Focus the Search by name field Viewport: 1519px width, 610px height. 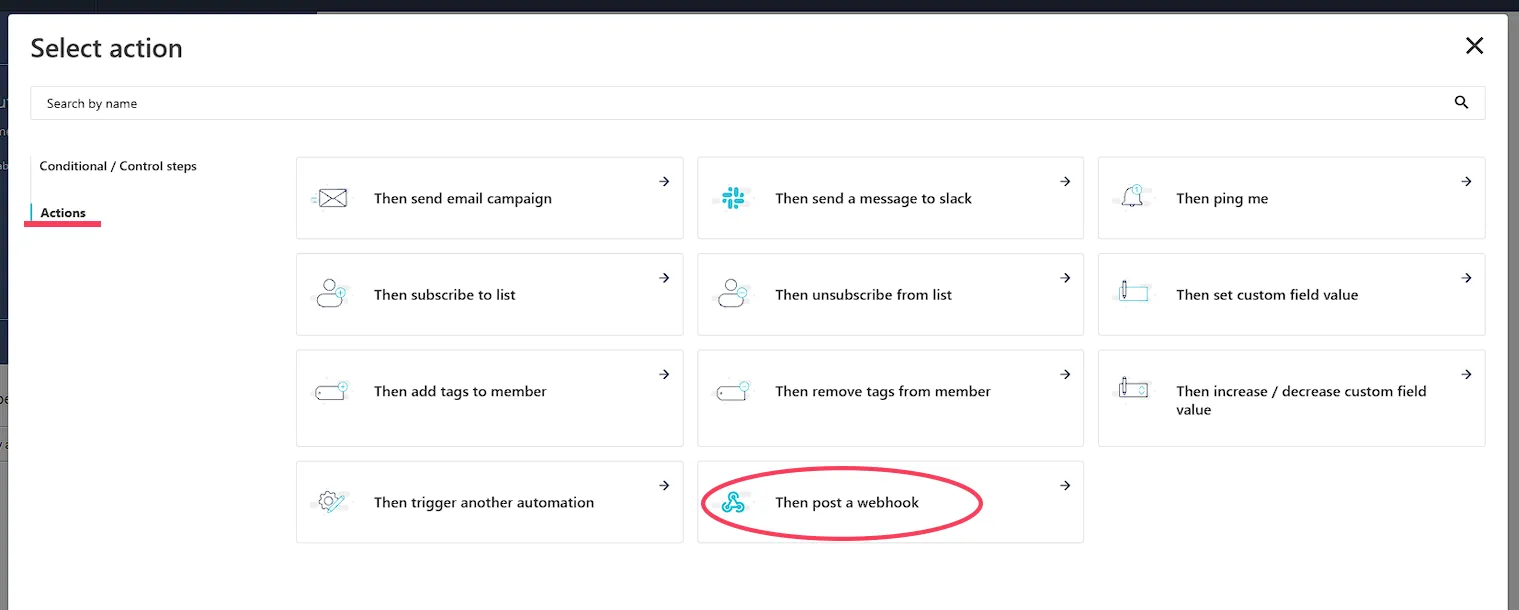coord(757,103)
